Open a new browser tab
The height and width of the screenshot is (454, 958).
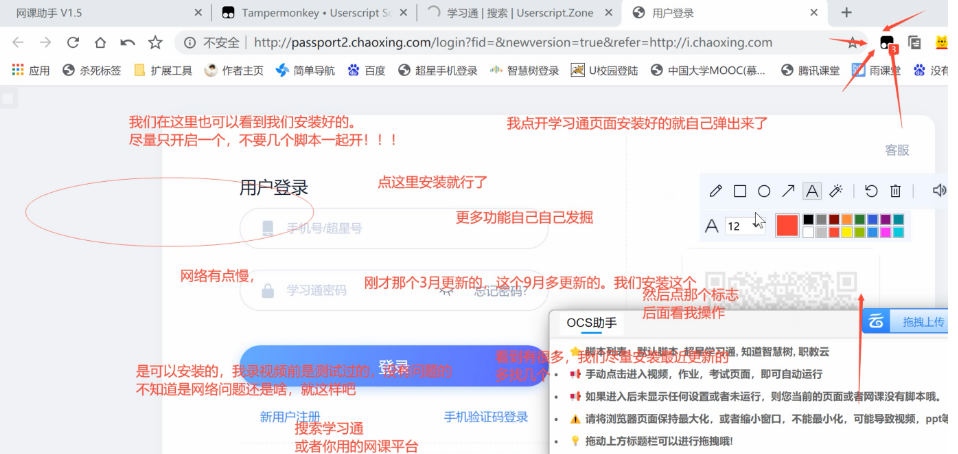pos(846,12)
